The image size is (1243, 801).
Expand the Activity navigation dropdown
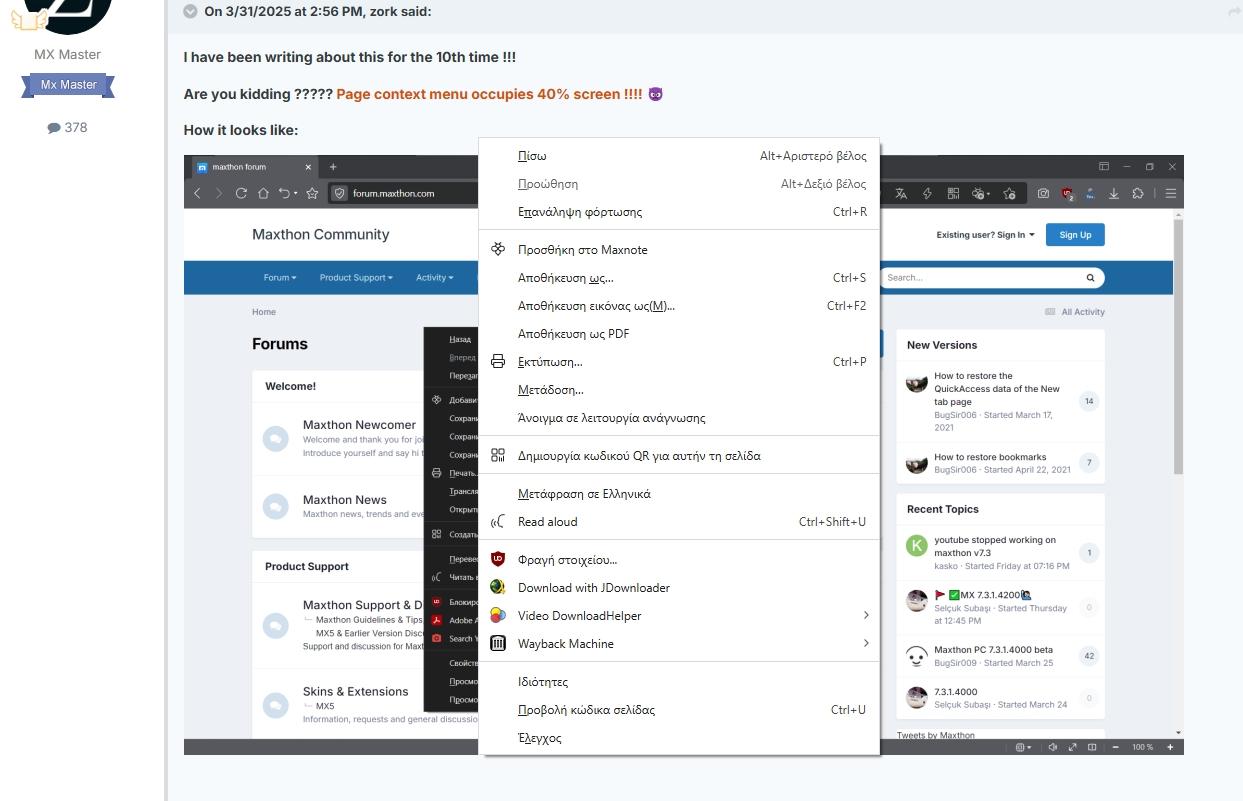pos(435,278)
